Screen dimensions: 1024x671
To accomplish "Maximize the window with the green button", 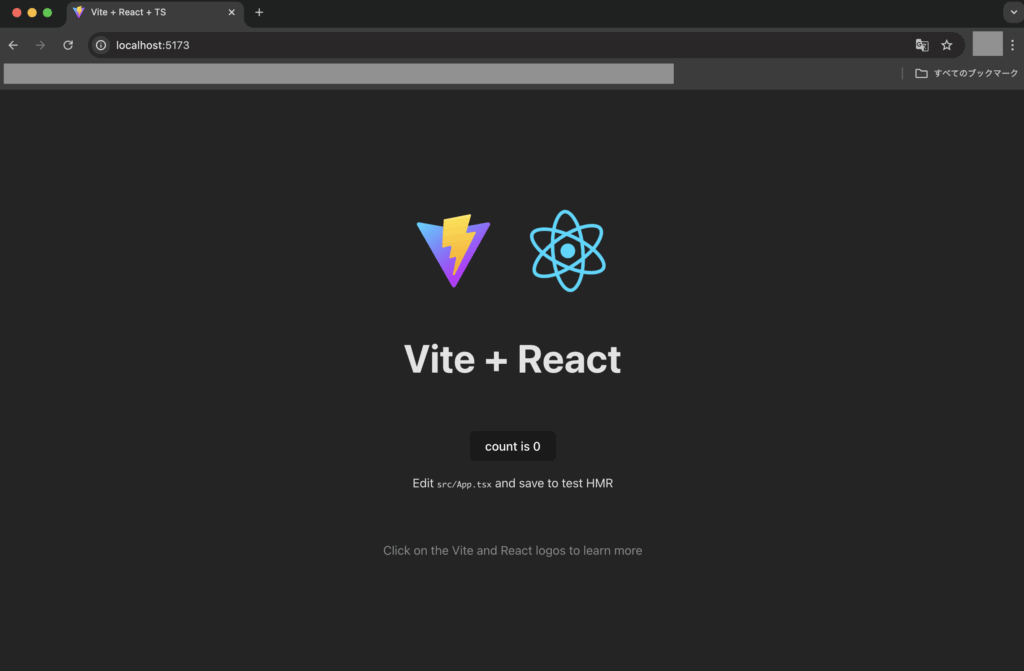I will click(47, 12).
